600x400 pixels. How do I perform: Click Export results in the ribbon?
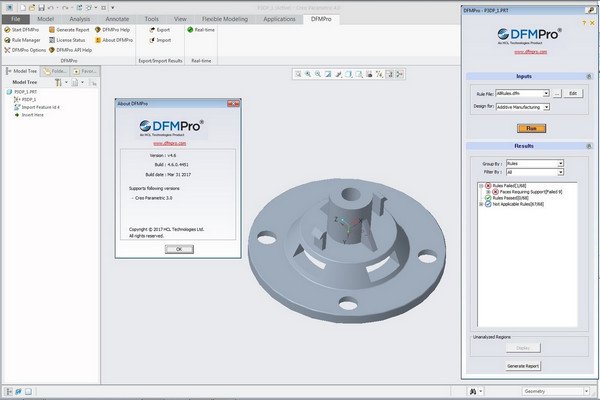(160, 29)
